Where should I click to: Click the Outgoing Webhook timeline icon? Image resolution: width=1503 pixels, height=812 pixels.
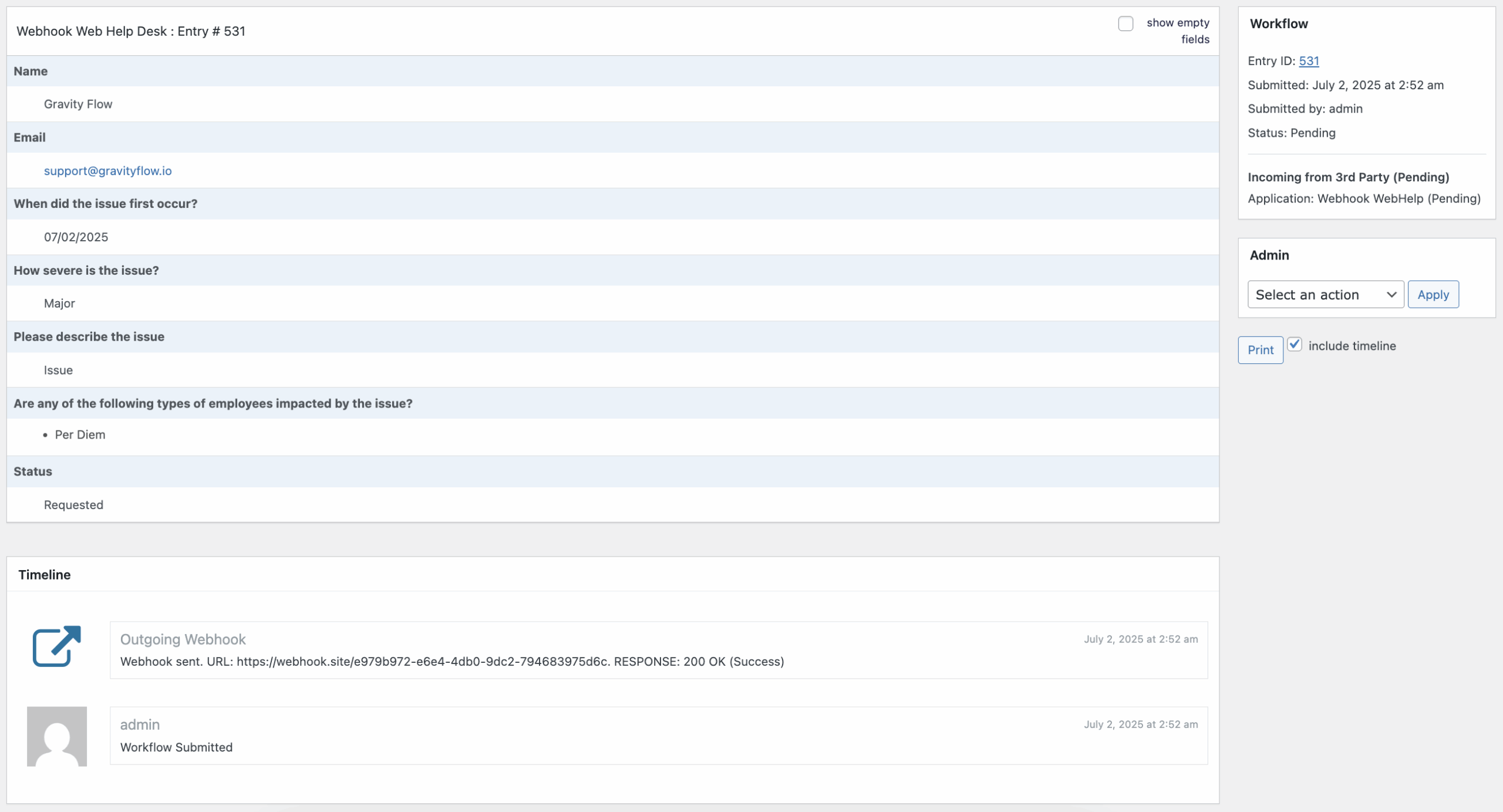click(56, 646)
